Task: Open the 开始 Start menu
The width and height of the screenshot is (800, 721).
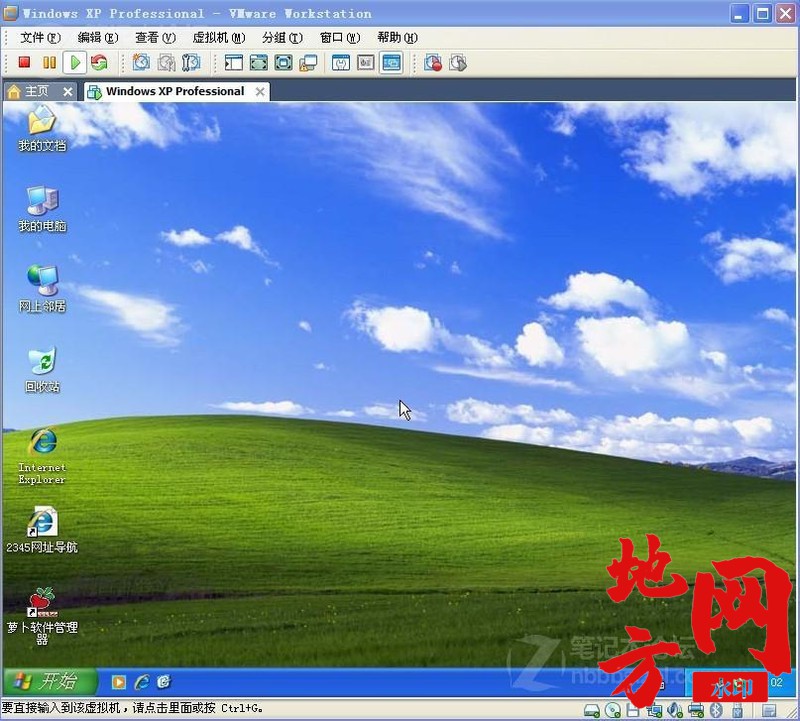Action: (49, 681)
